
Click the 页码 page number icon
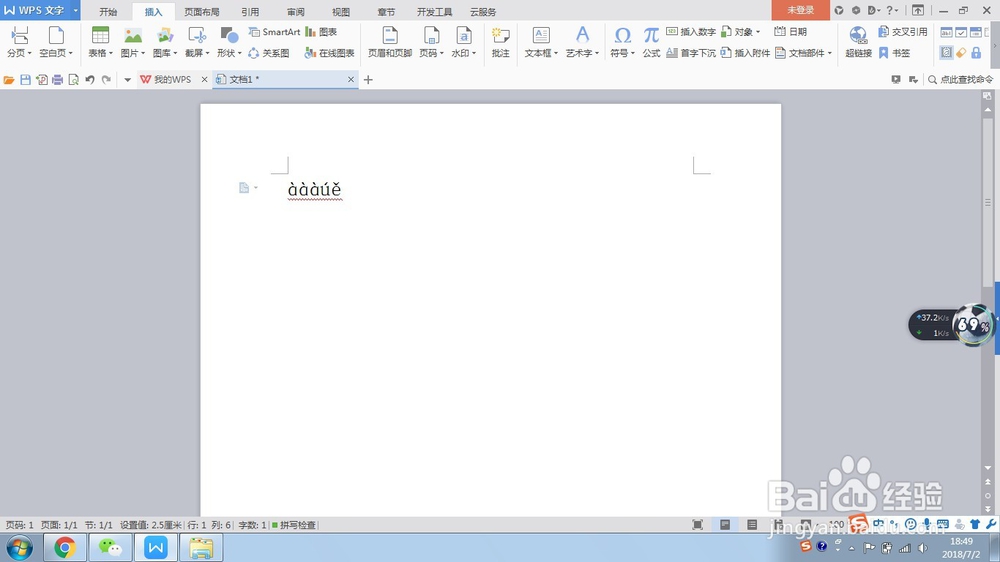[431, 35]
